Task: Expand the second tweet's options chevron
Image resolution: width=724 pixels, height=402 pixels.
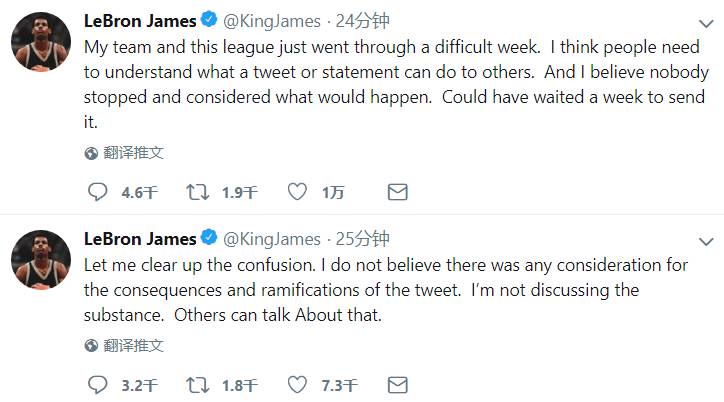Action: tap(707, 240)
